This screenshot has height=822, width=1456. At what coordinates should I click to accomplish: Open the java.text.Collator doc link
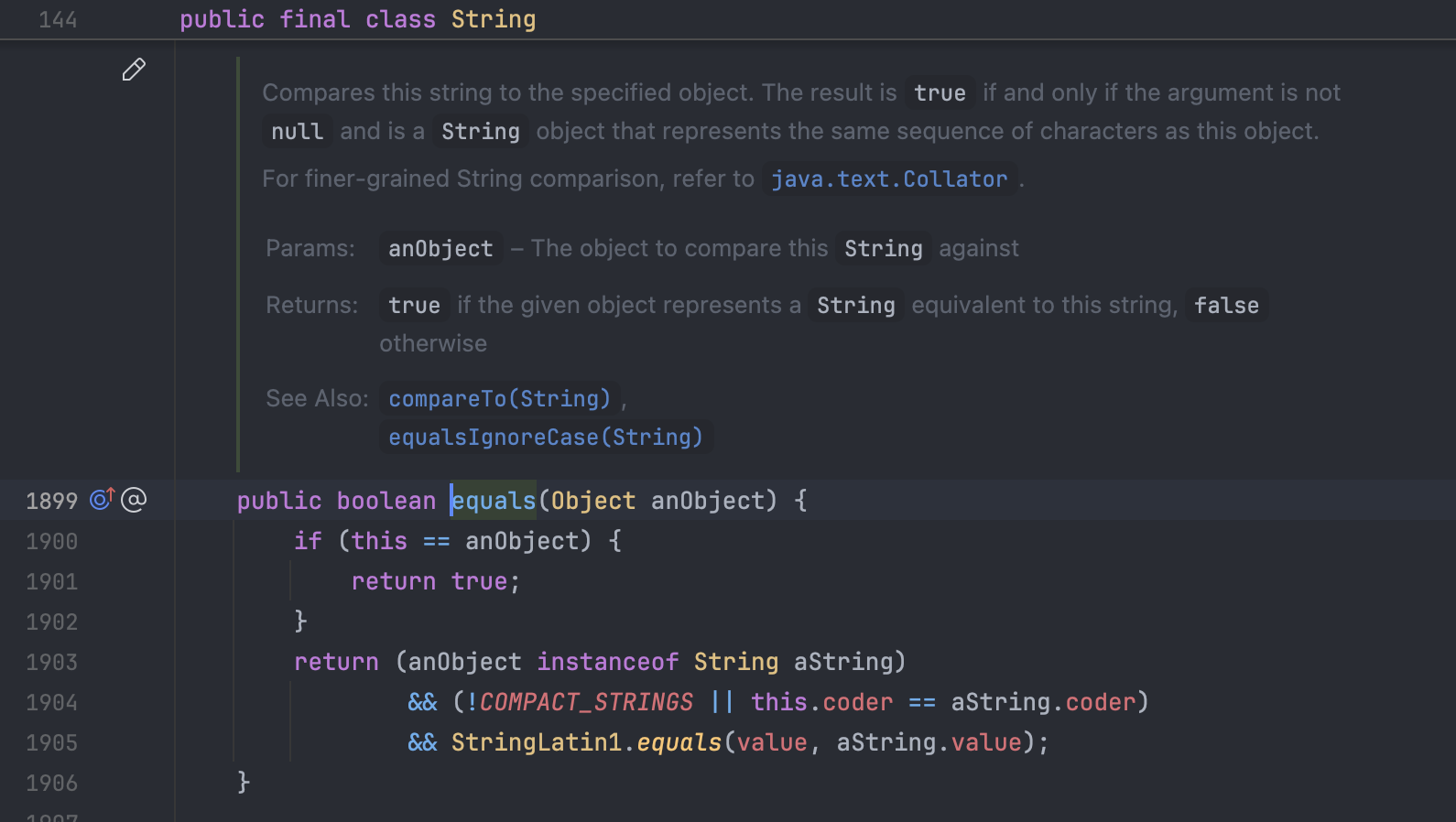tap(888, 179)
